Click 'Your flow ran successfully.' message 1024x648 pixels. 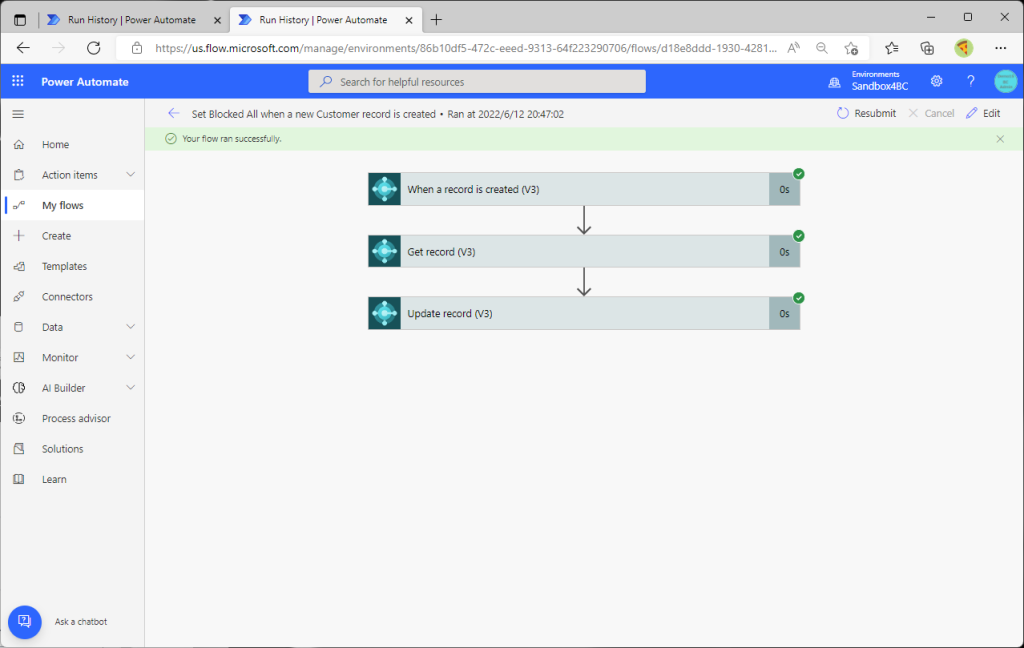tap(232, 138)
